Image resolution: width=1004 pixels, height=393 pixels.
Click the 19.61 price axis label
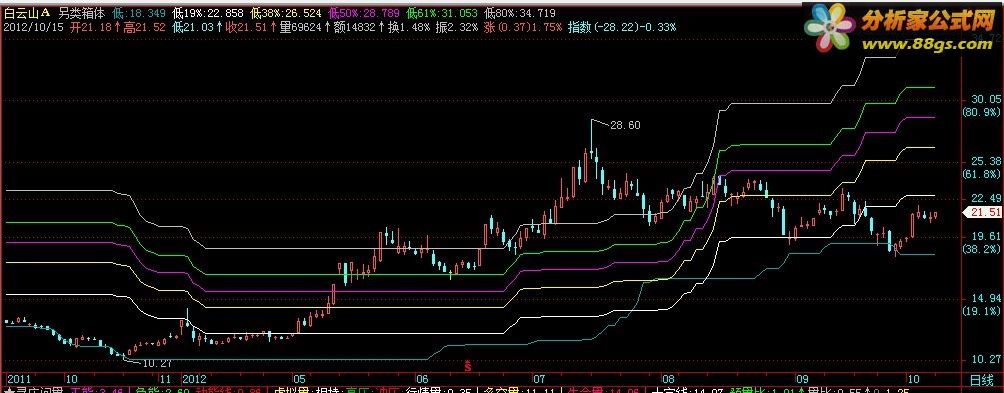[x=986, y=236]
